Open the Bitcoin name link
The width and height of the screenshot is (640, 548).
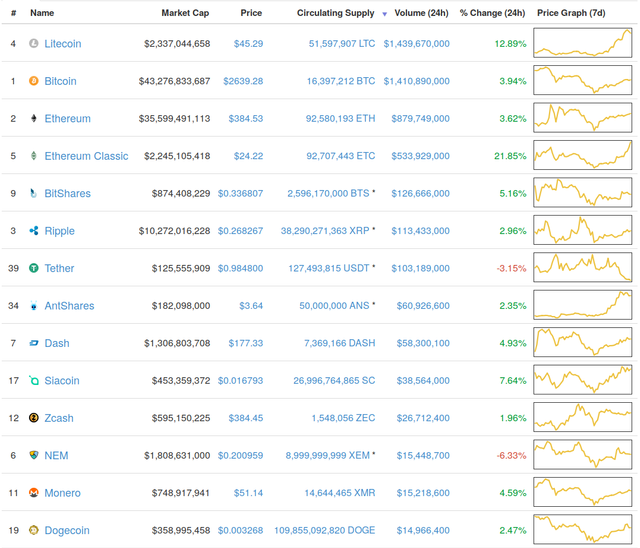coord(60,81)
